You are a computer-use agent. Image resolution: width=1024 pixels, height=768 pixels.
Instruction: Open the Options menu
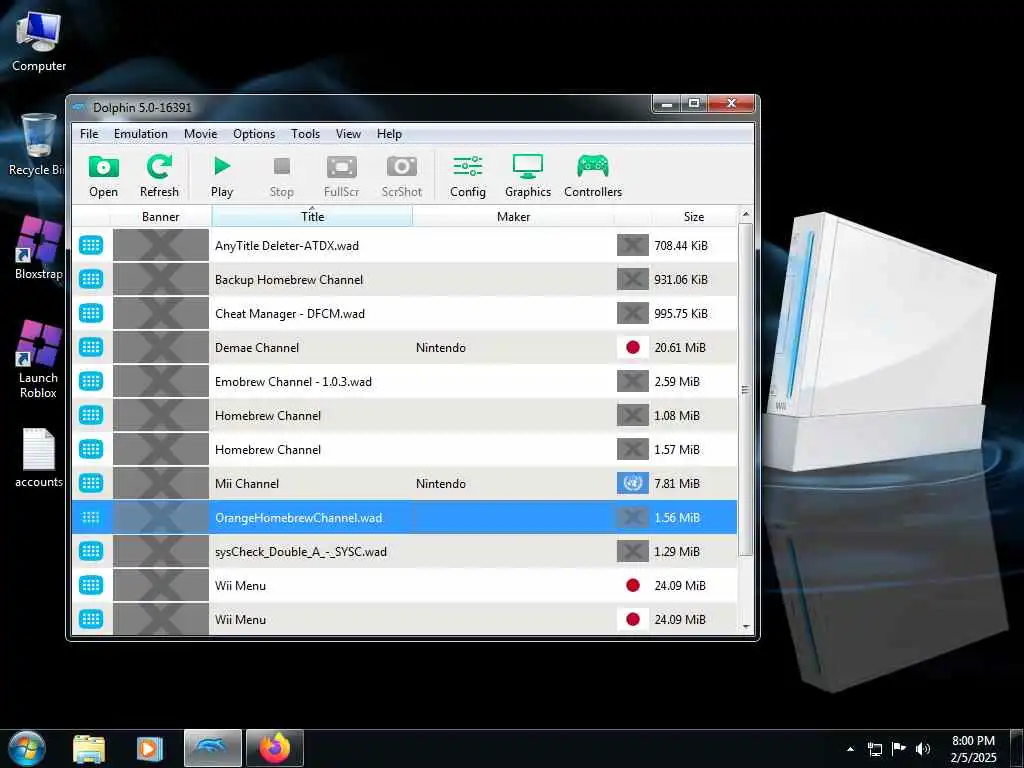(254, 134)
